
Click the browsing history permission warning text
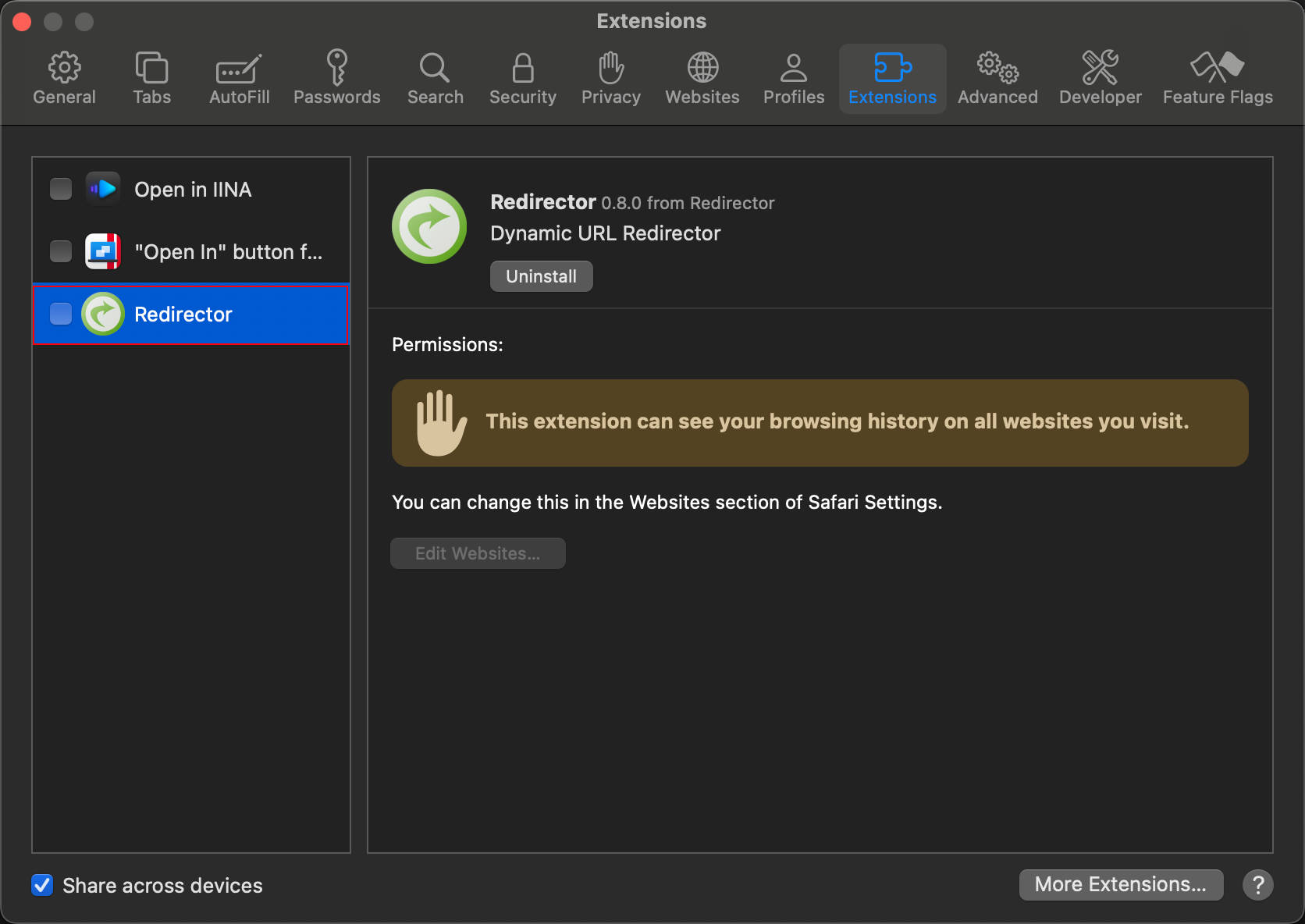(x=837, y=421)
